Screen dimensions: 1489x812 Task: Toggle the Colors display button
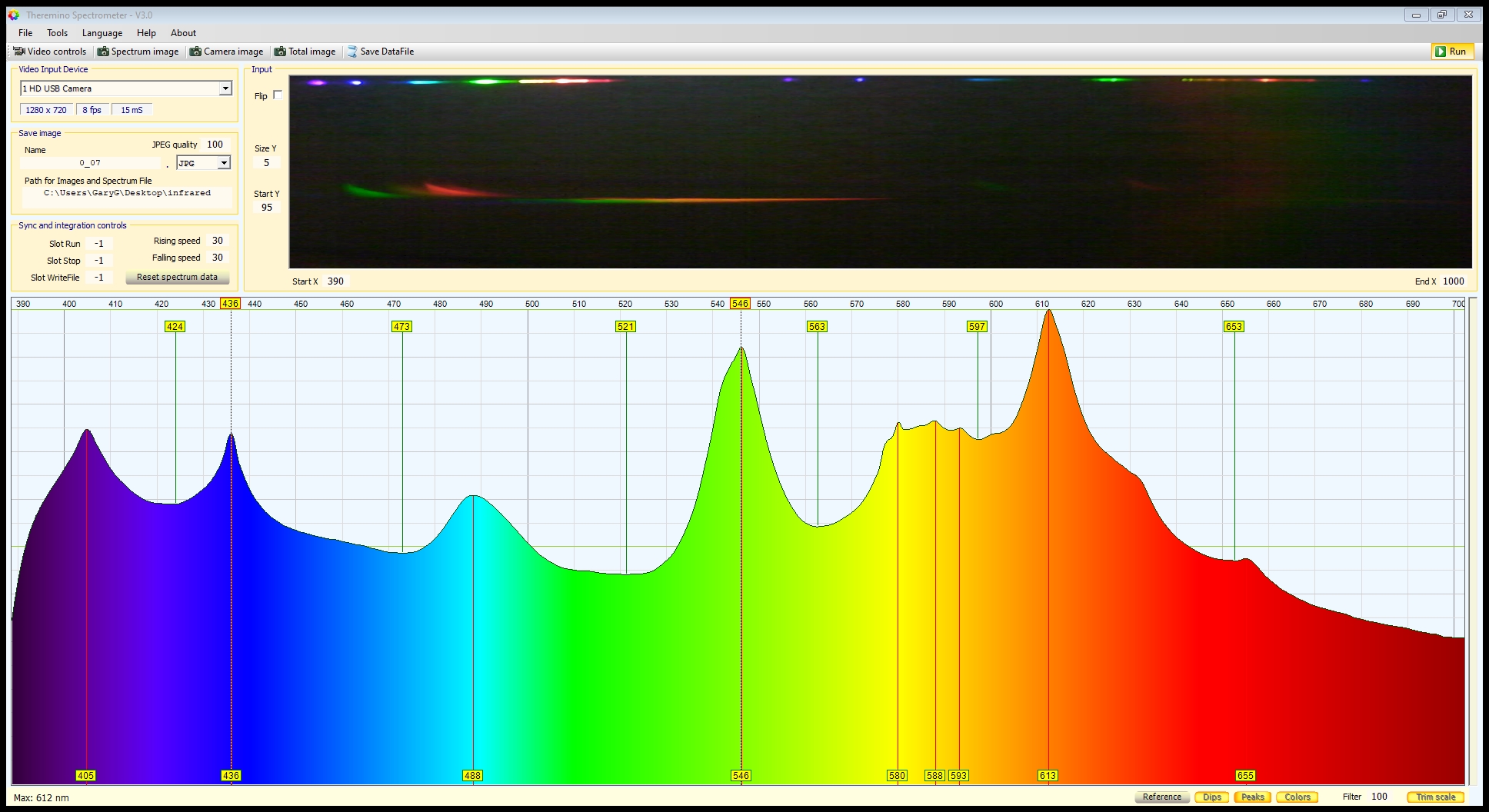coord(1297,797)
